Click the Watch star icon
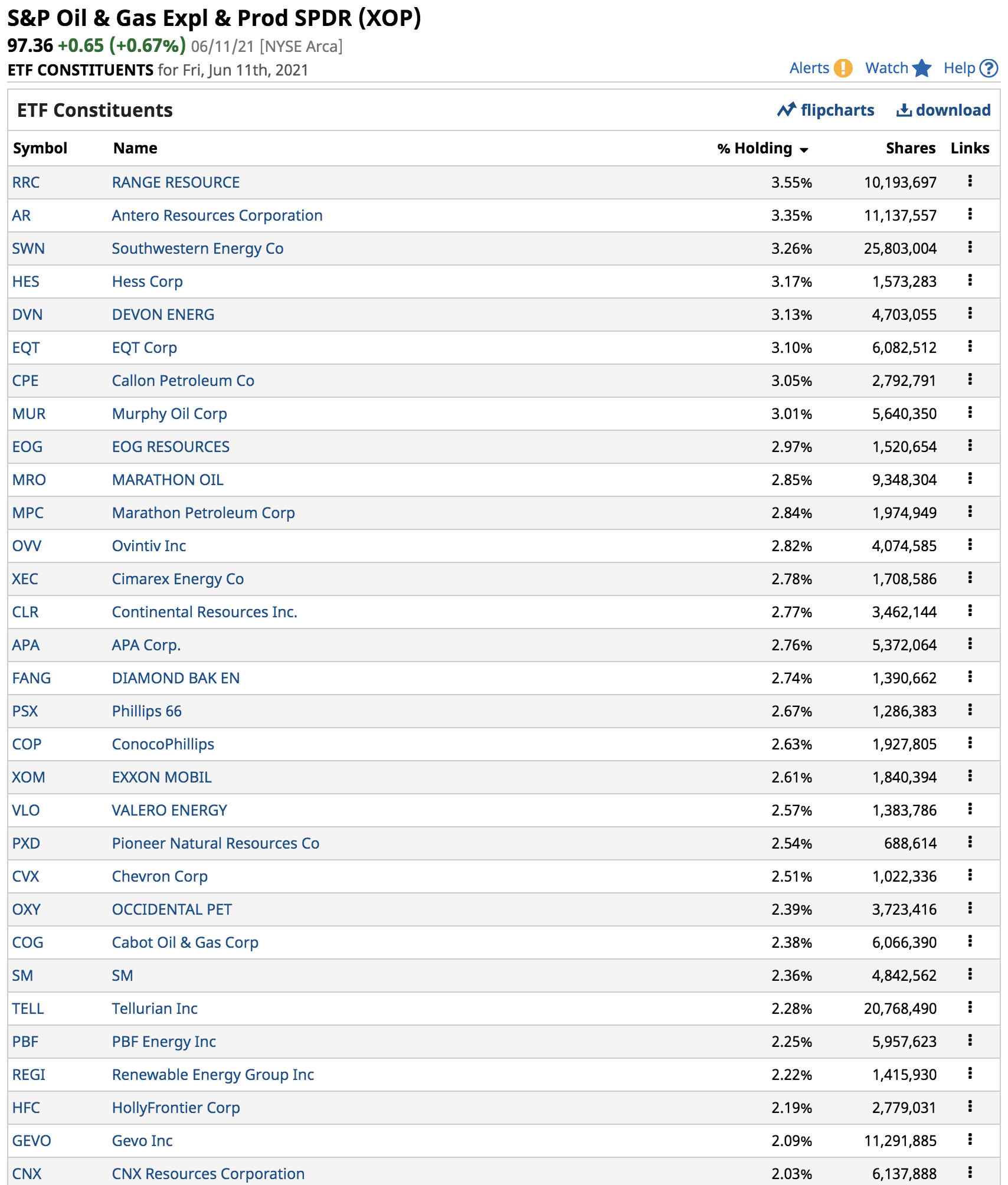The width and height of the screenshot is (1008, 1185). point(922,68)
